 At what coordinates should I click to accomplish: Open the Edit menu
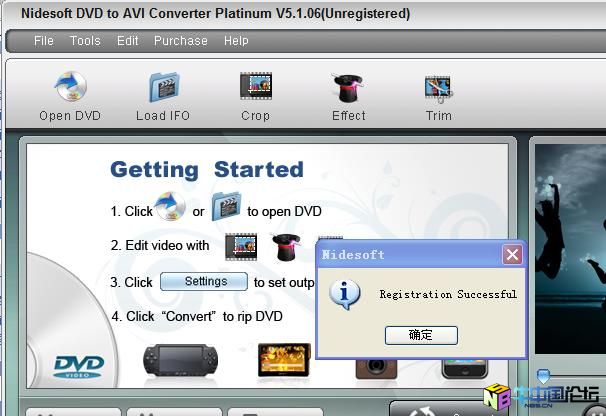click(x=128, y=41)
